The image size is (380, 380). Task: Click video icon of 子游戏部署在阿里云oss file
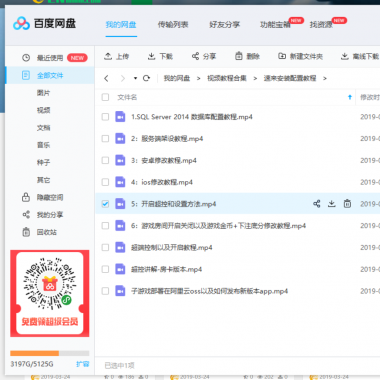(x=120, y=291)
